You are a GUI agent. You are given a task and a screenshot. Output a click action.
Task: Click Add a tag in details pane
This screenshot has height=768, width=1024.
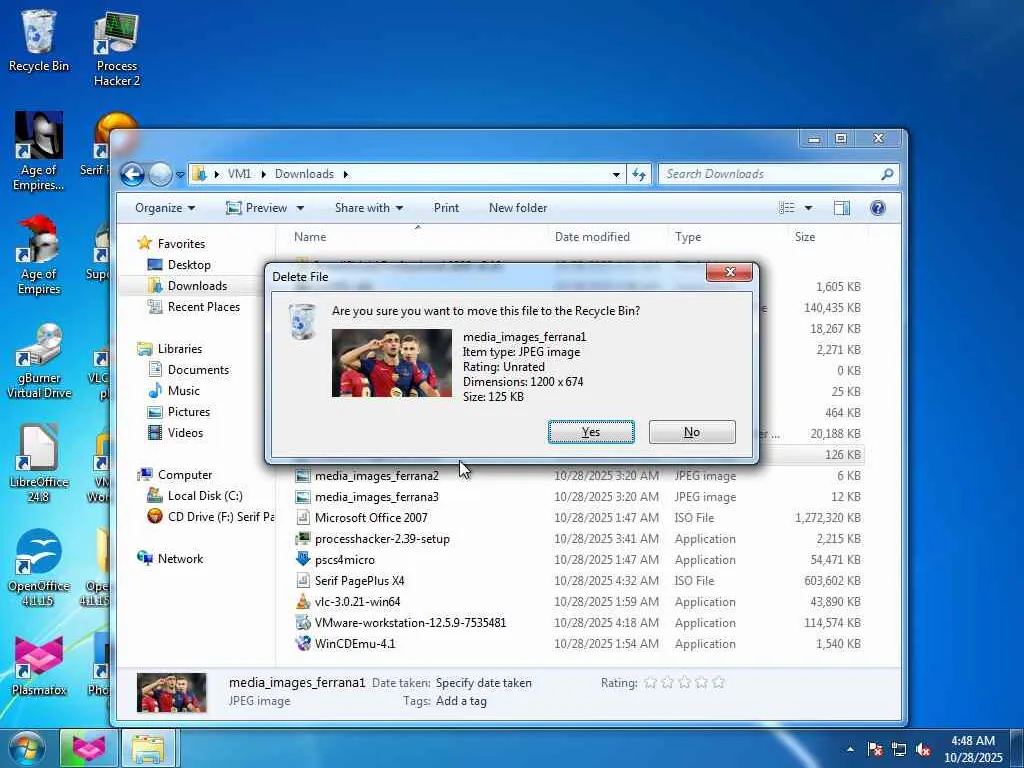coord(461,701)
